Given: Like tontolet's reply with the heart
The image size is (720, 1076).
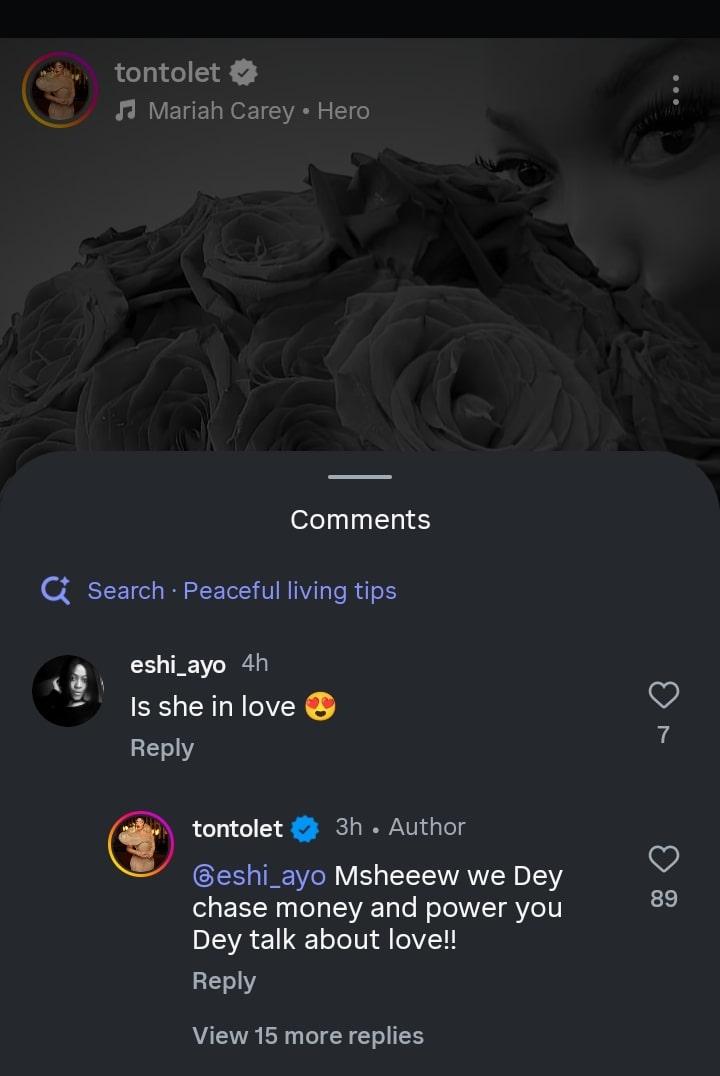Looking at the screenshot, I should click(x=664, y=858).
